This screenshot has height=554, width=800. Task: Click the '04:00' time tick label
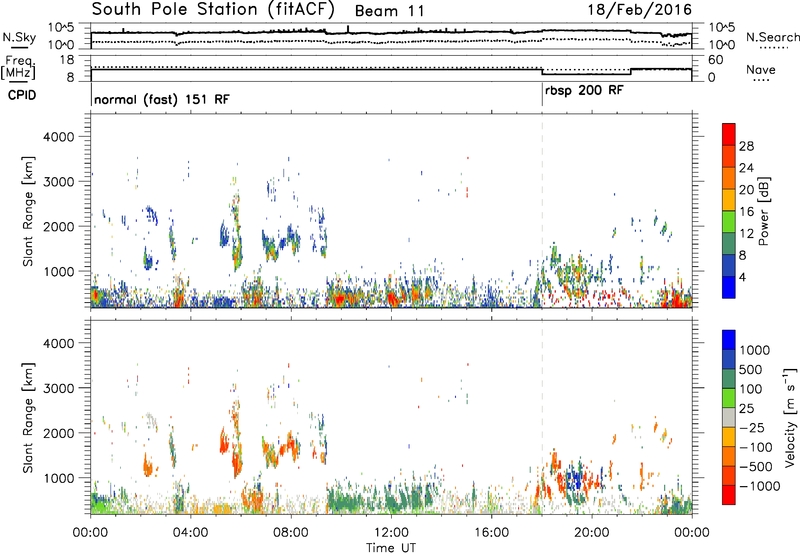pyautogui.click(x=190, y=533)
